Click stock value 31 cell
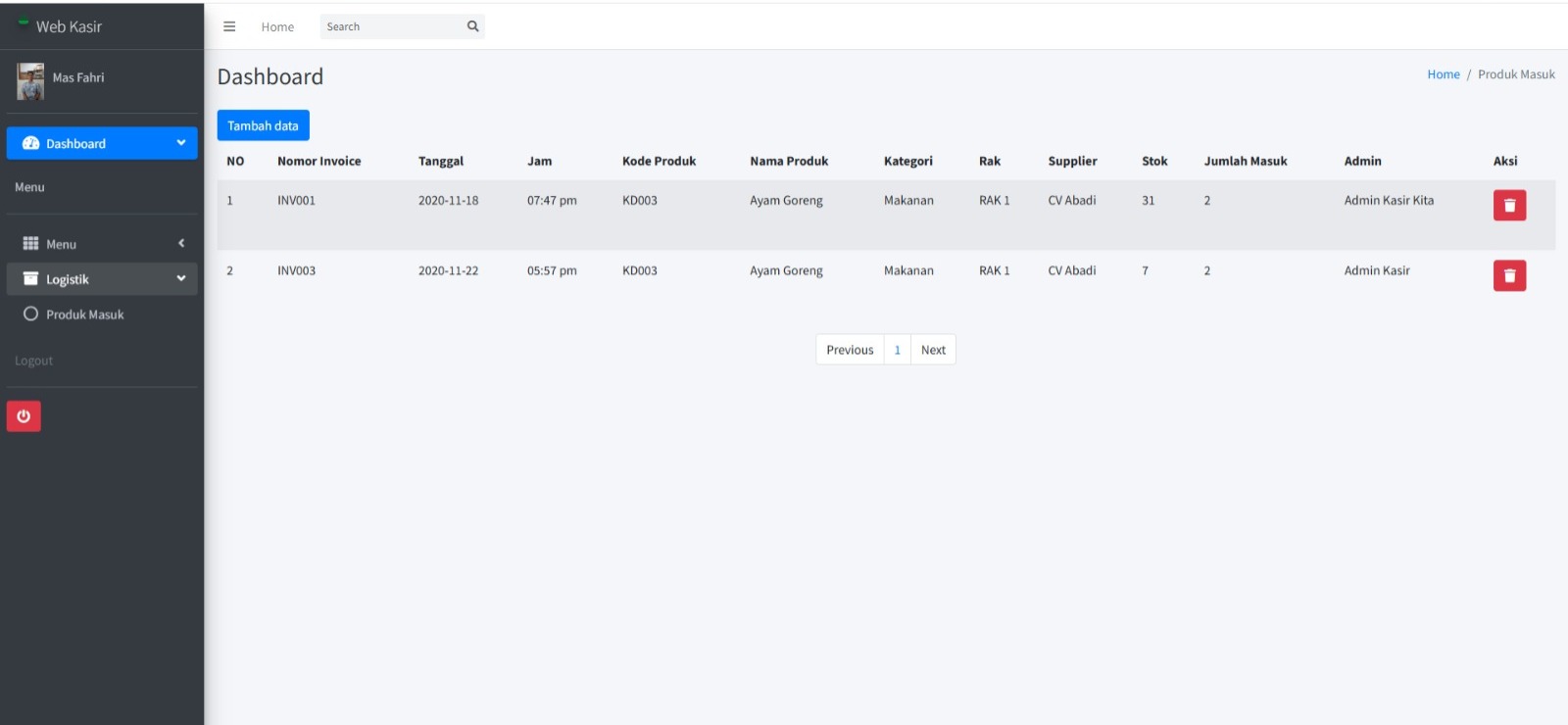The width and height of the screenshot is (1568, 725). tap(1148, 200)
